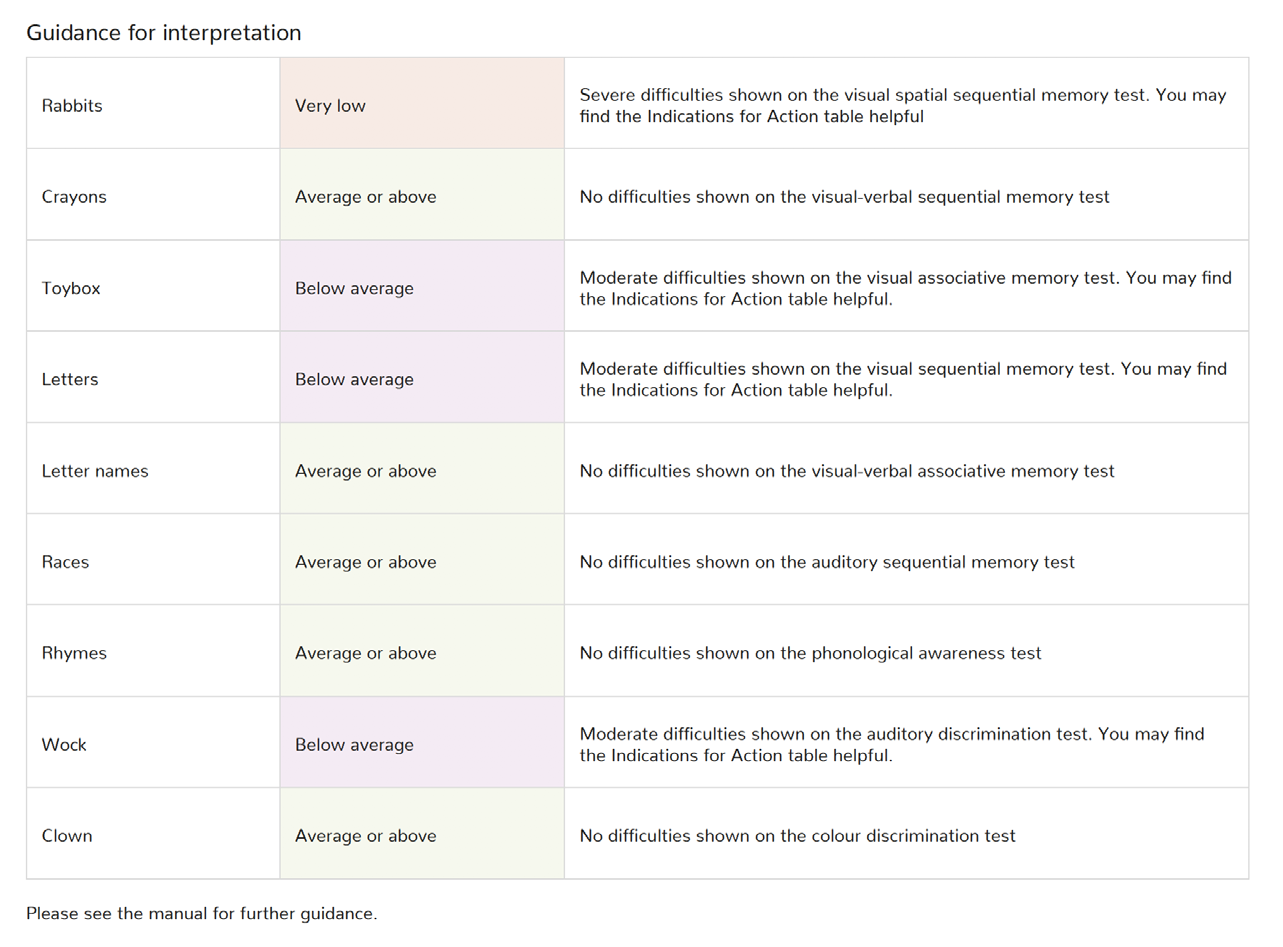Image resolution: width=1283 pixels, height=947 pixels.
Task: Click the visual-verbal sequential memory test description
Action: tap(906, 194)
